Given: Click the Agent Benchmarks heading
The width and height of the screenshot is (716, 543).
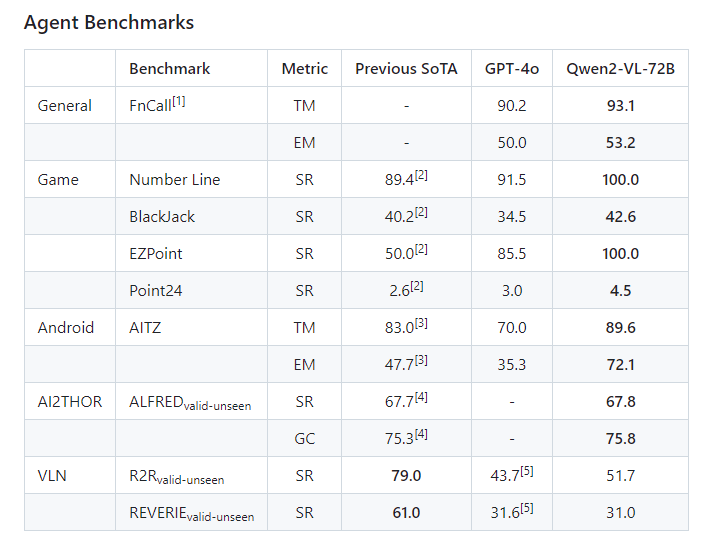Looking at the screenshot, I should (109, 22).
